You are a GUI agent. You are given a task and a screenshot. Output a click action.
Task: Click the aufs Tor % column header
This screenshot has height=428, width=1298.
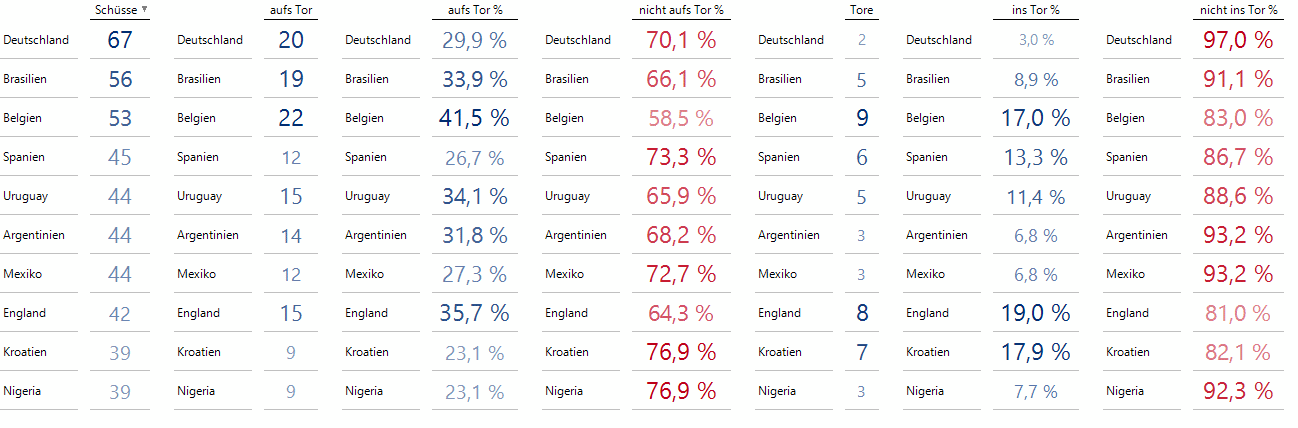tap(474, 10)
